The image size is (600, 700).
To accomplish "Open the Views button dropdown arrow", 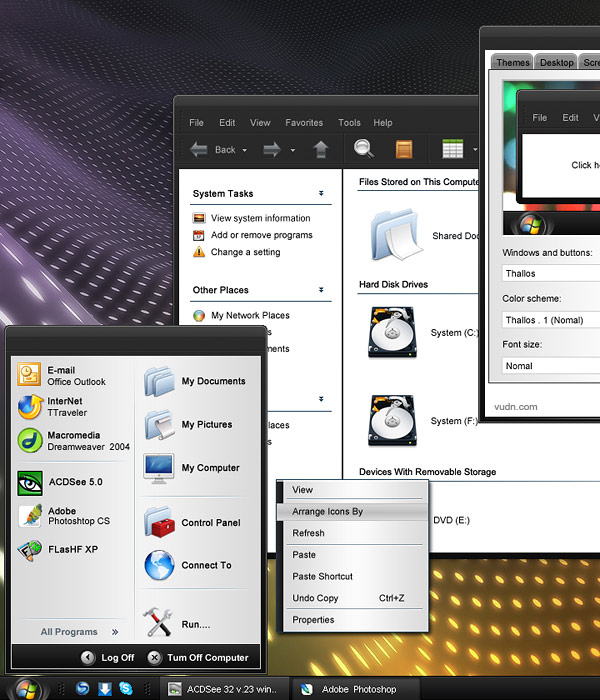I will [x=475, y=150].
